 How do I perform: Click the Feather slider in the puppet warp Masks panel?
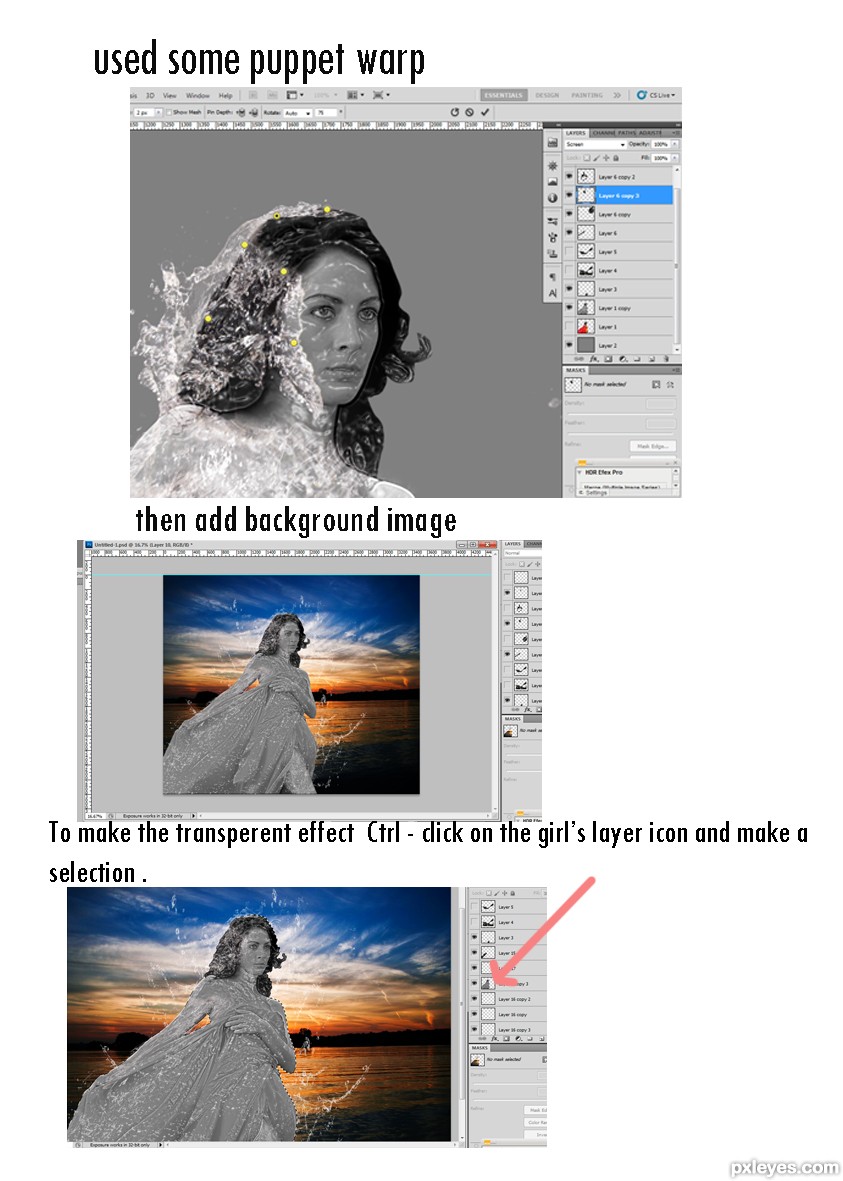[x=621, y=434]
